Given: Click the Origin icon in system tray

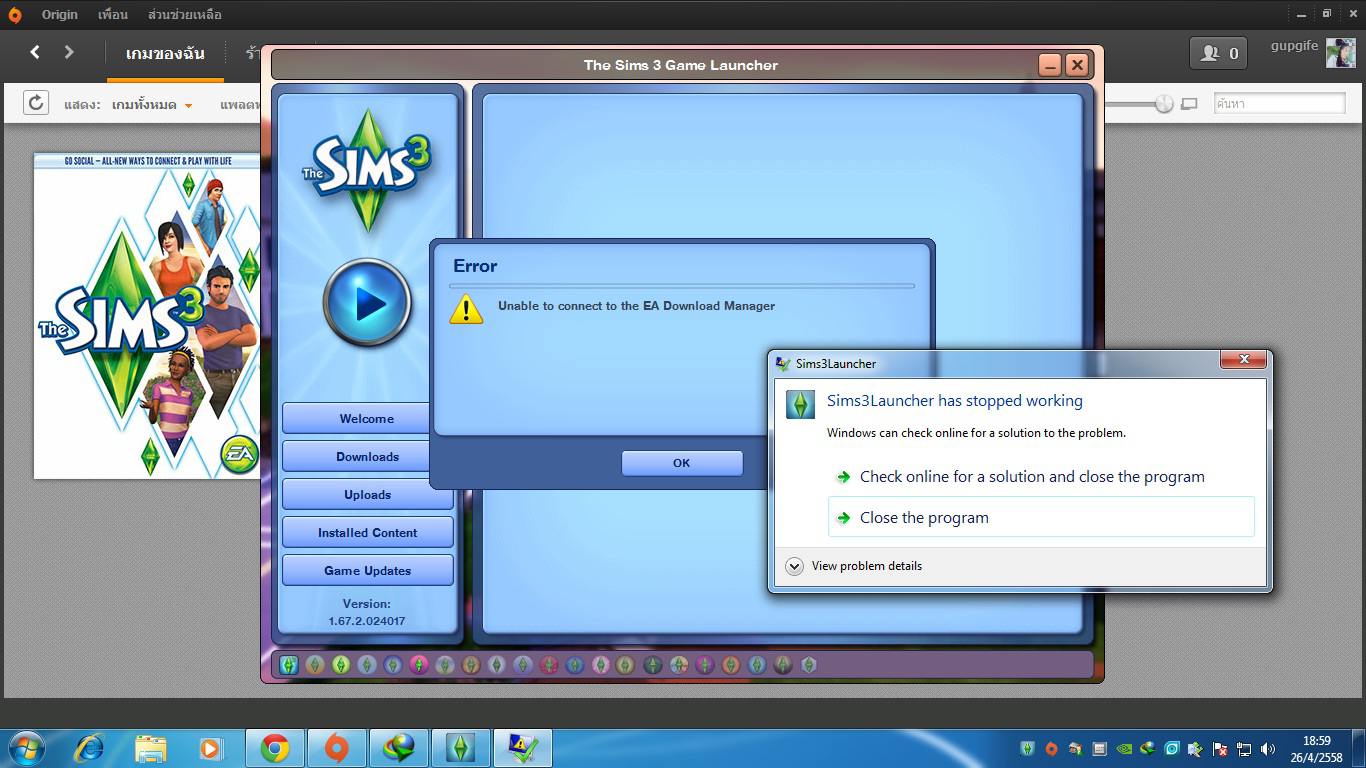Looking at the screenshot, I should 1051,749.
